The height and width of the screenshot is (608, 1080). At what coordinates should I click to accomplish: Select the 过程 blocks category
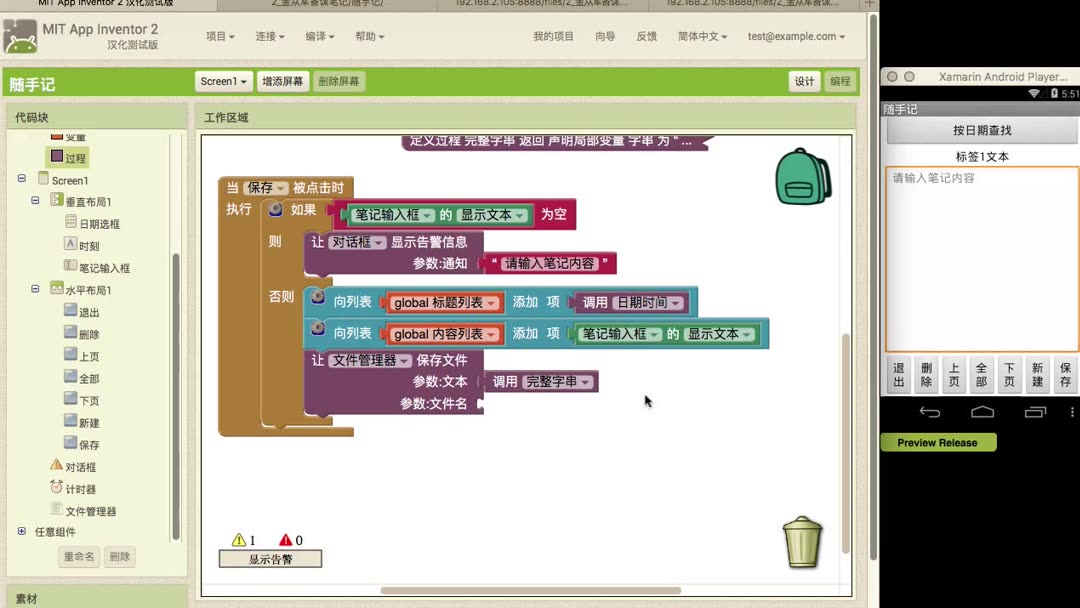(68, 157)
